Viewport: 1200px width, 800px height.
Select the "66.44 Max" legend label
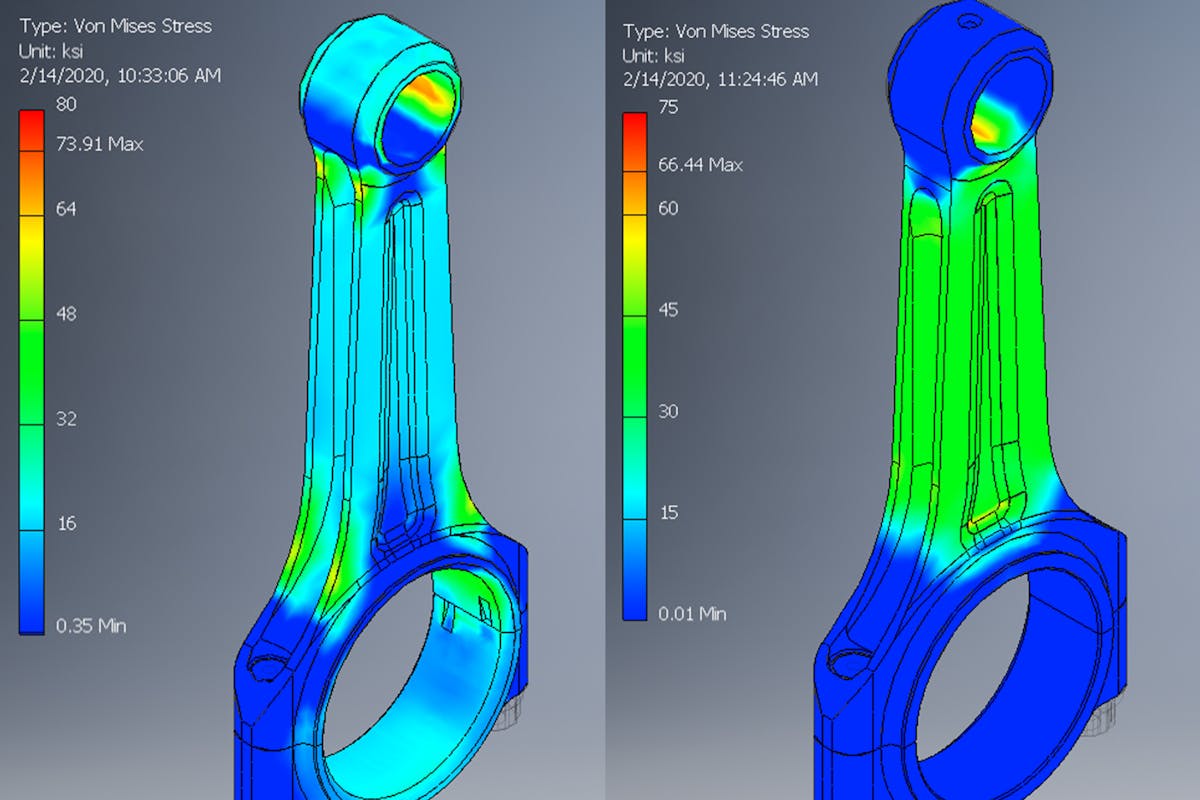700,165
